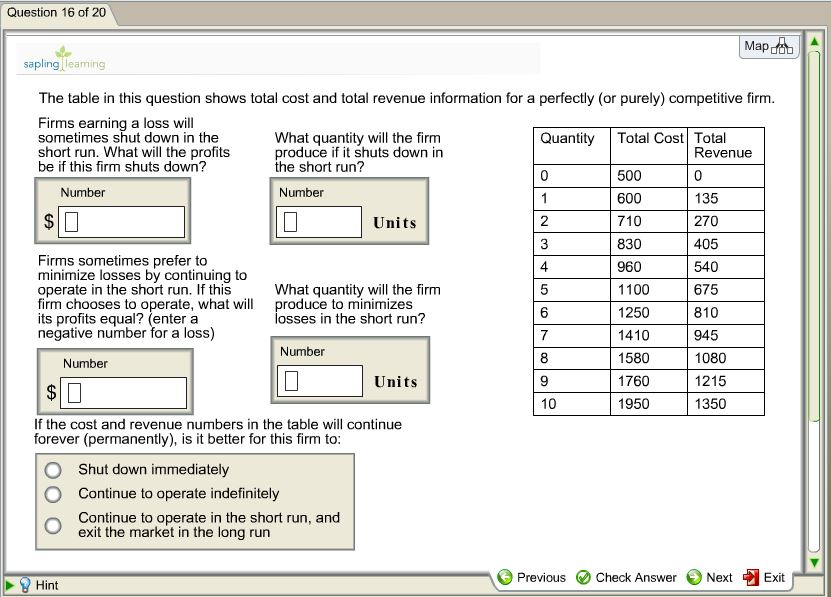Focus the operating profits dollar input
Screen dimensions: 831x597
point(123,393)
